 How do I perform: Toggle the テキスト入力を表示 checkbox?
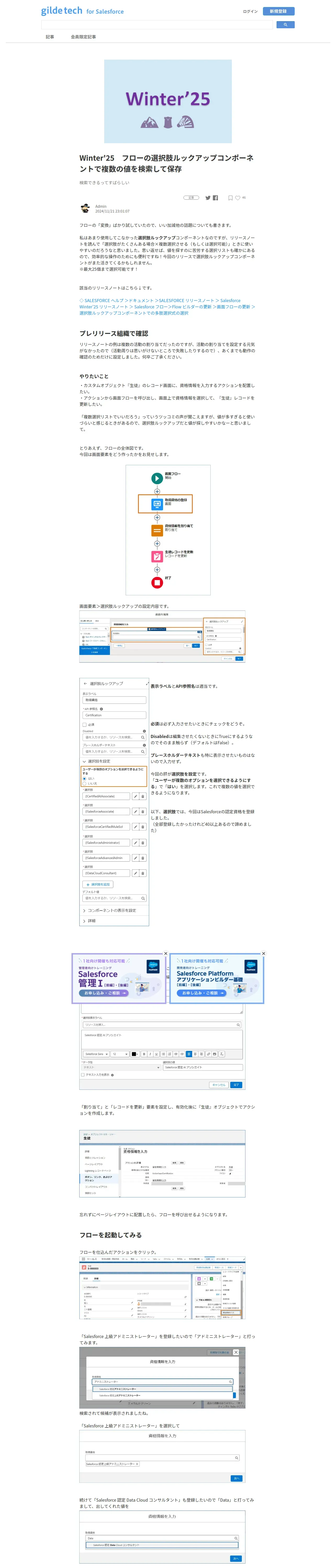click(x=83, y=1075)
